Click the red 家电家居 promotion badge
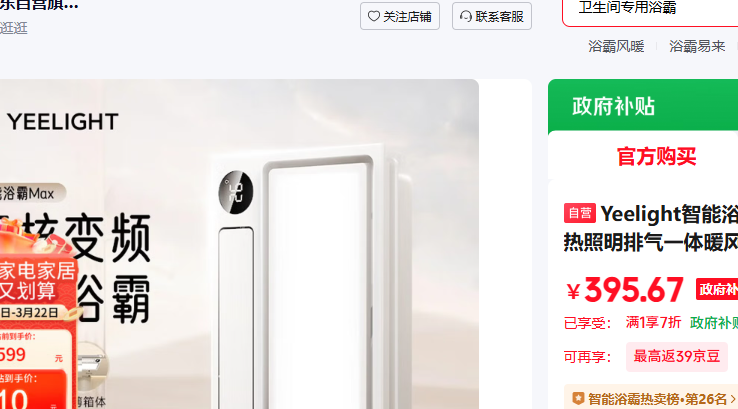Screen dimensions: 738x409 (38, 280)
